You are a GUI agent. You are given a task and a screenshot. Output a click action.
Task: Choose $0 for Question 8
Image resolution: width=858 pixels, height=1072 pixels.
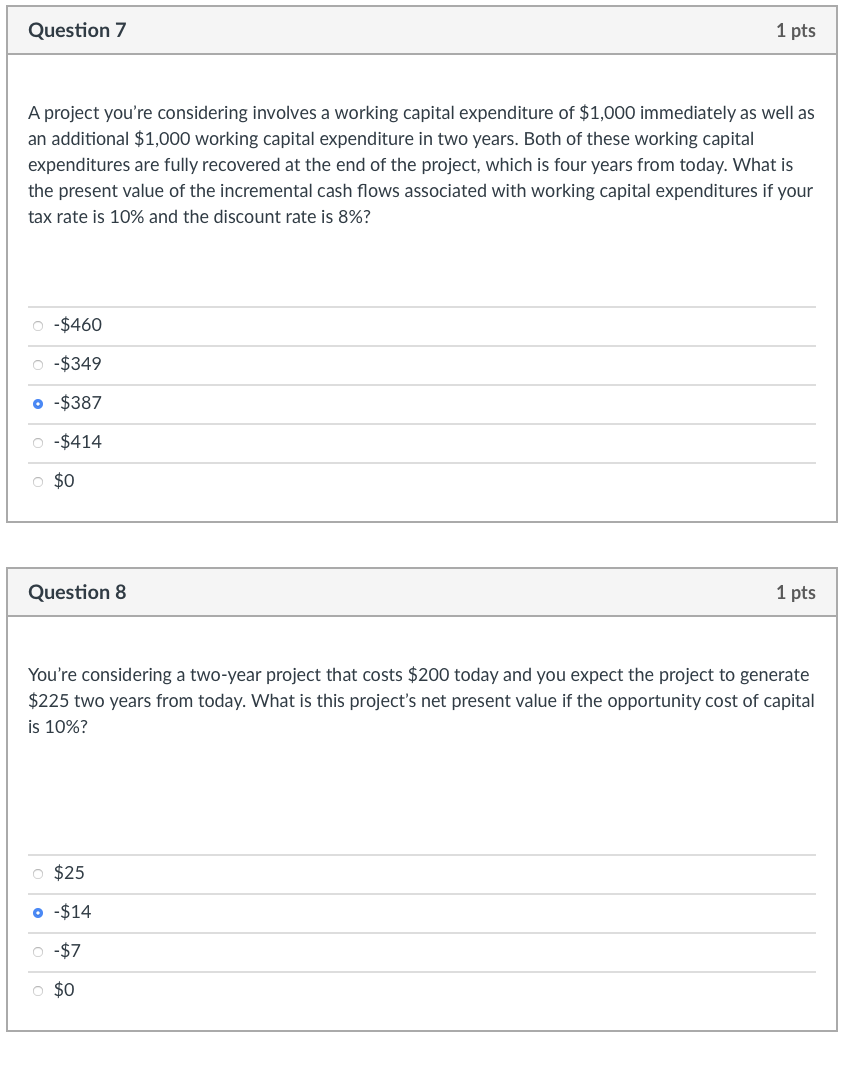(x=65, y=989)
